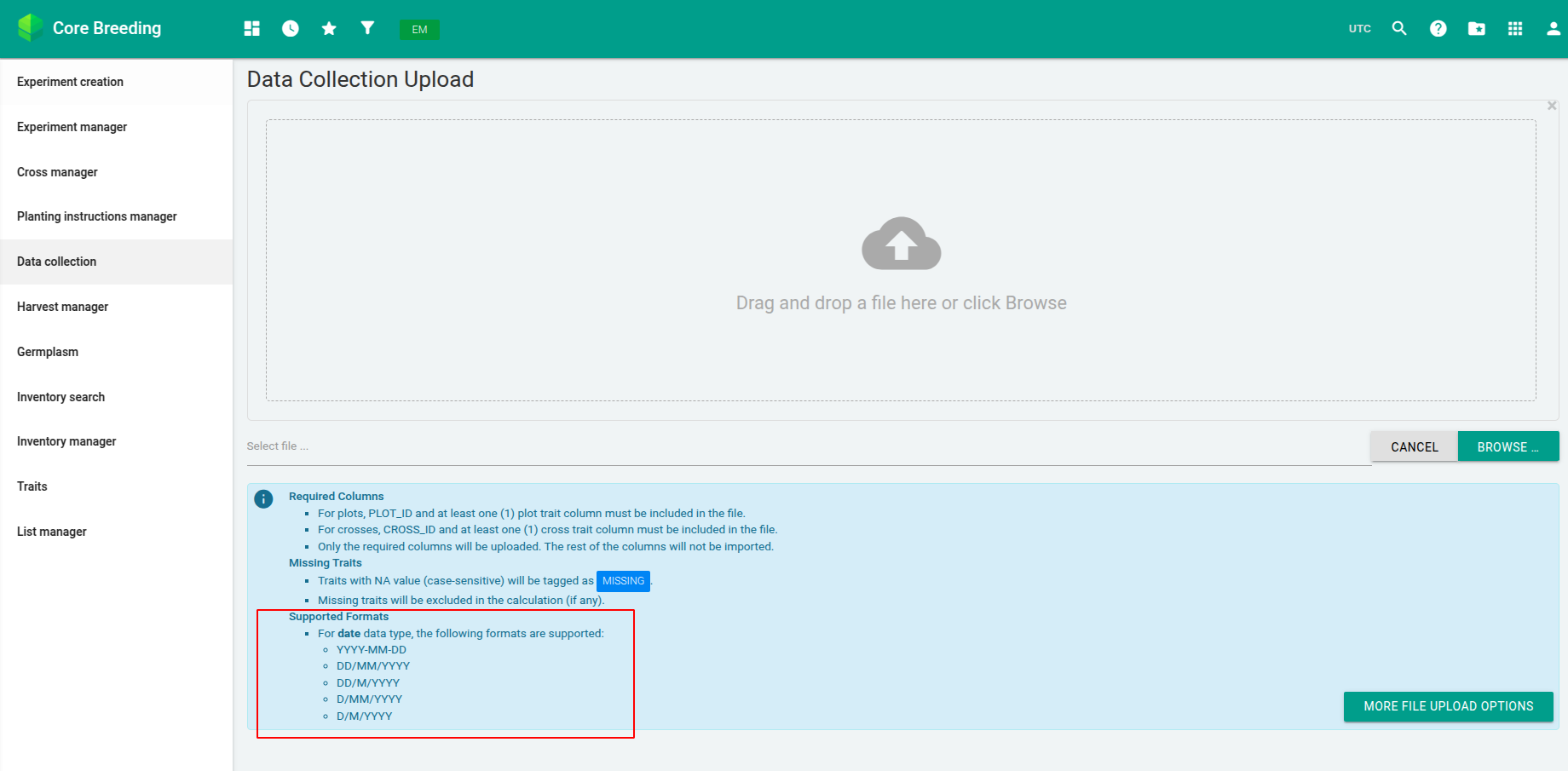
Task: Open the help question mark icon
Action: click(1438, 29)
